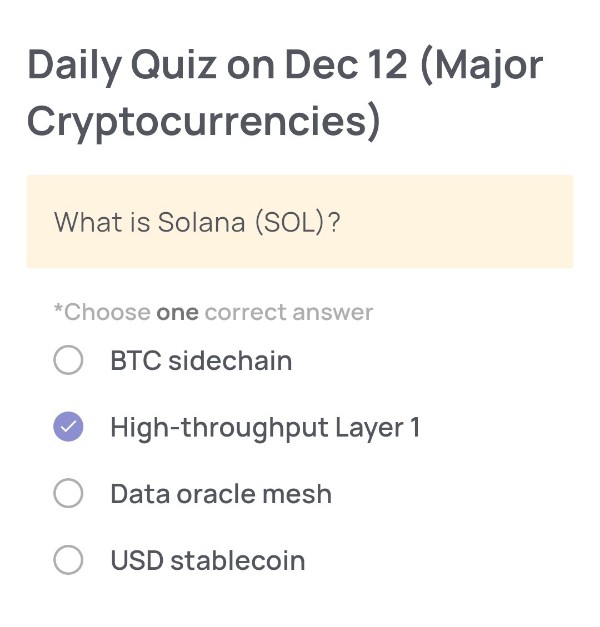Pick the USD stablecoin radio option
600x627 pixels.
(x=68, y=560)
